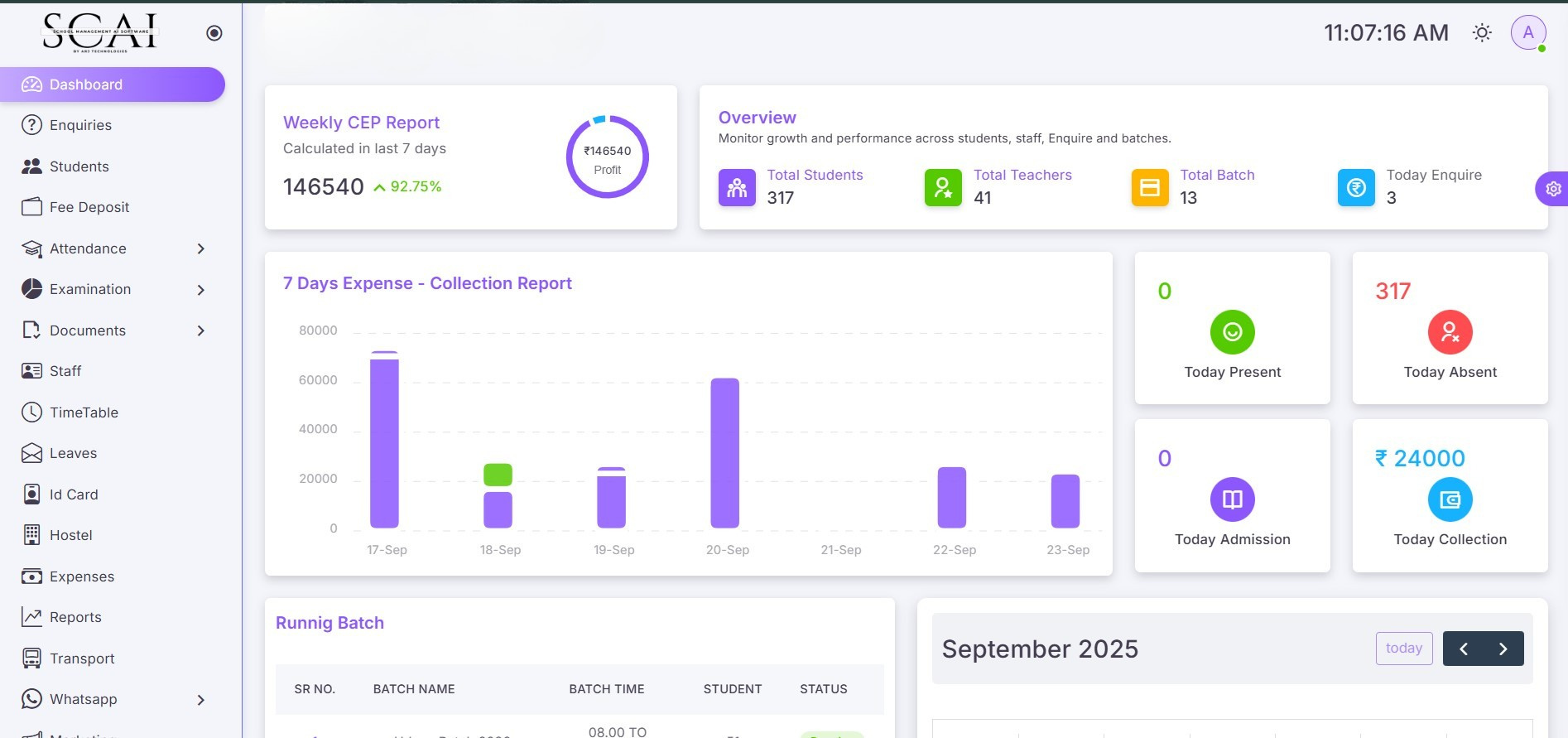Go to previous month in calendar

1464,649
